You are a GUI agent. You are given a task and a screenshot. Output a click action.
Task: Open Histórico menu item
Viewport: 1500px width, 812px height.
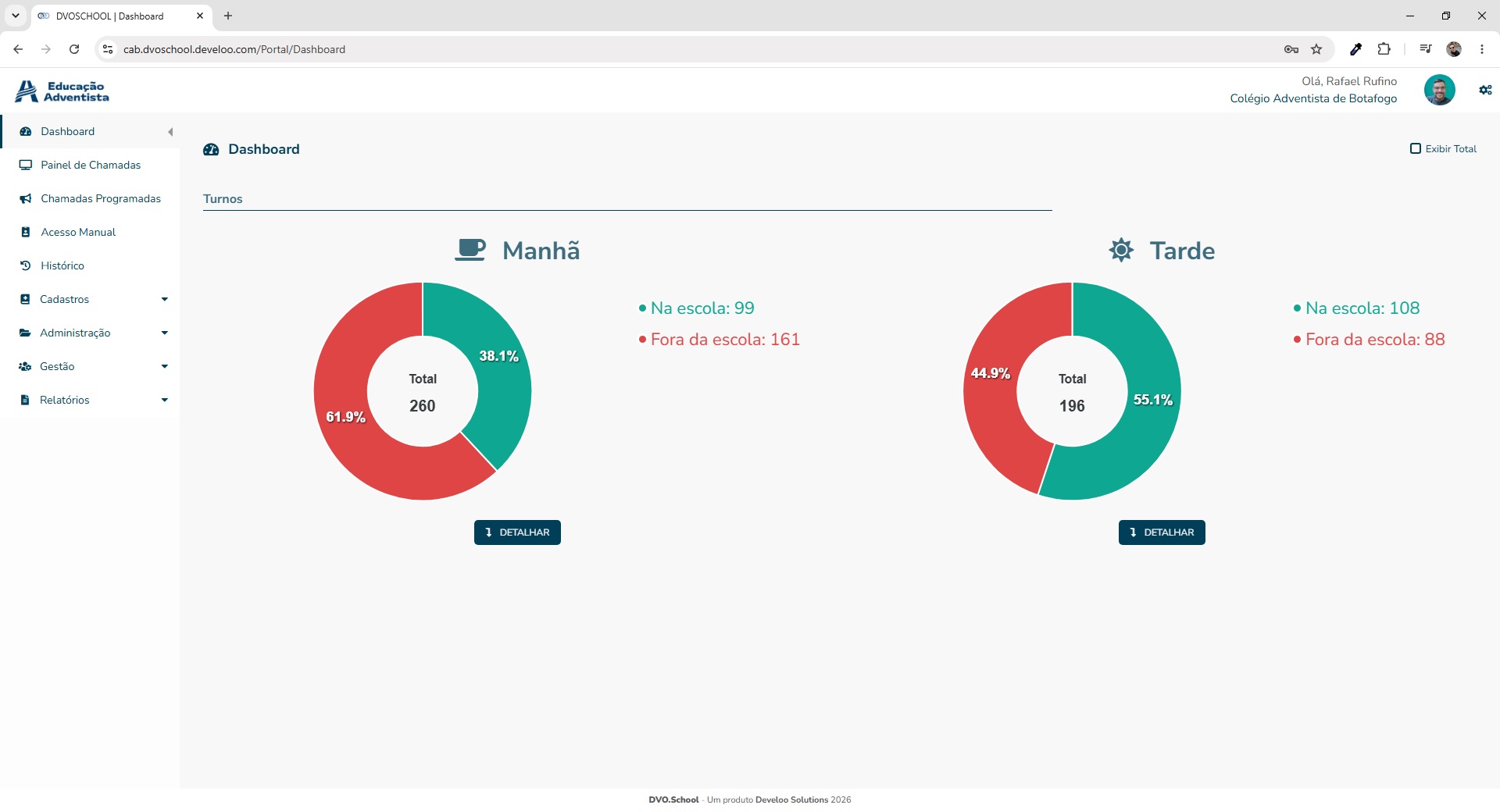click(x=91, y=265)
